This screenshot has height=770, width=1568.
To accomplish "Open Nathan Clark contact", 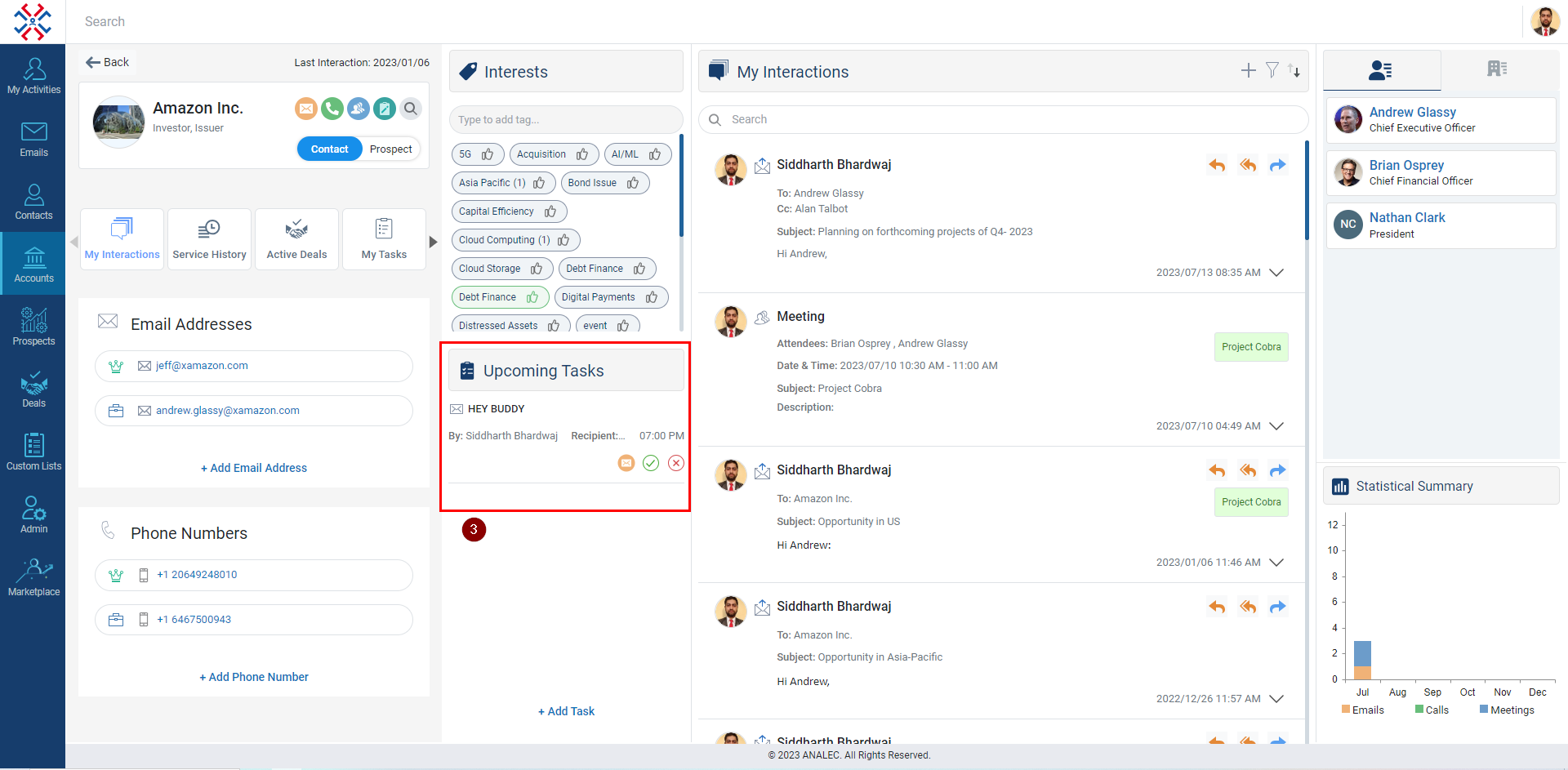I will point(1441,225).
